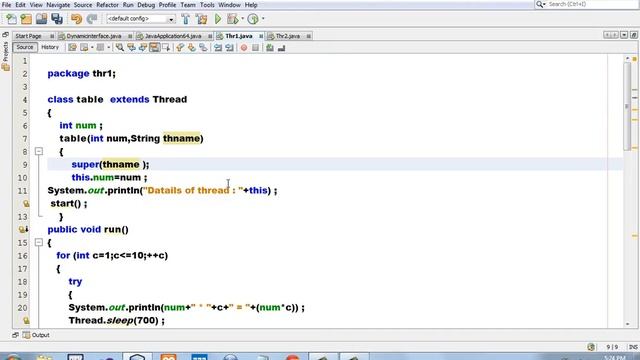Click the Start Macro Recording red icon

point(244,48)
